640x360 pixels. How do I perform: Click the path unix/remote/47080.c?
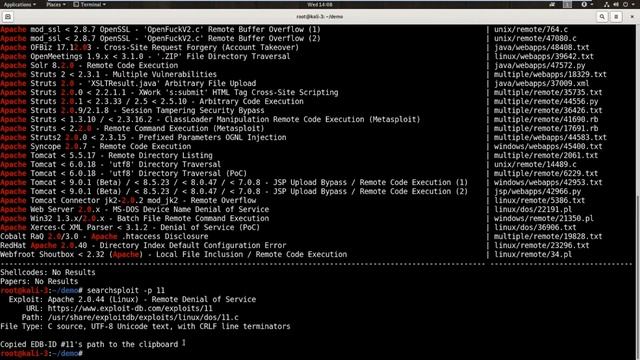(535, 38)
